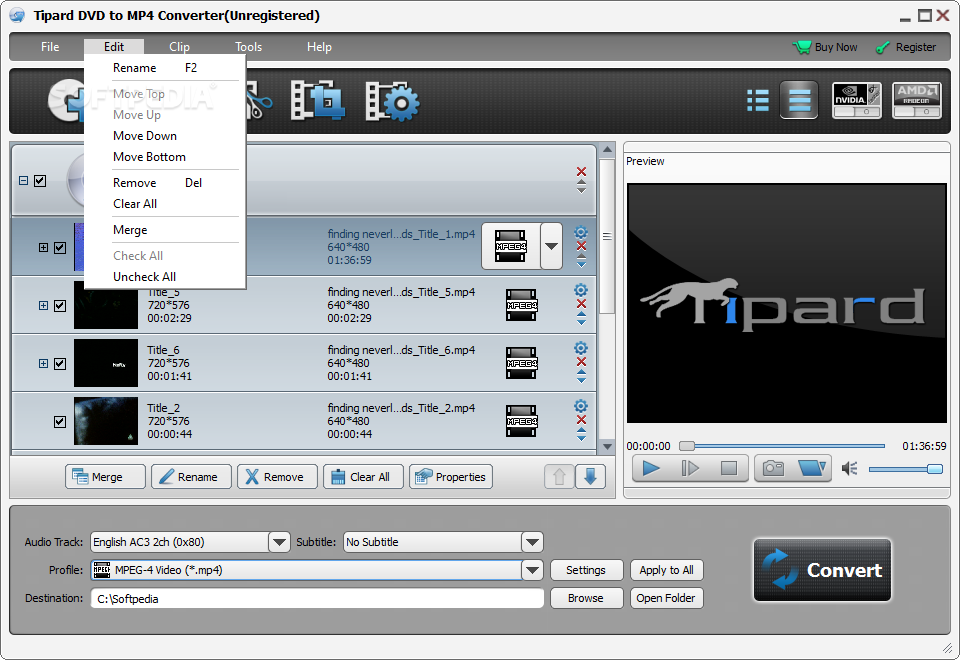This screenshot has width=960, height=660.
Task: Collapse the disc tree node
Action: [23, 181]
